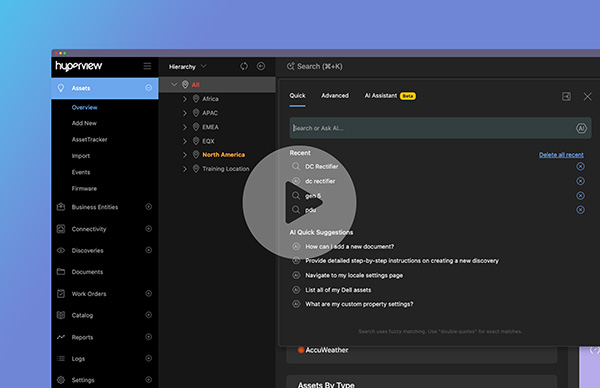Remove the recent search DC Rectifier

click(x=580, y=166)
